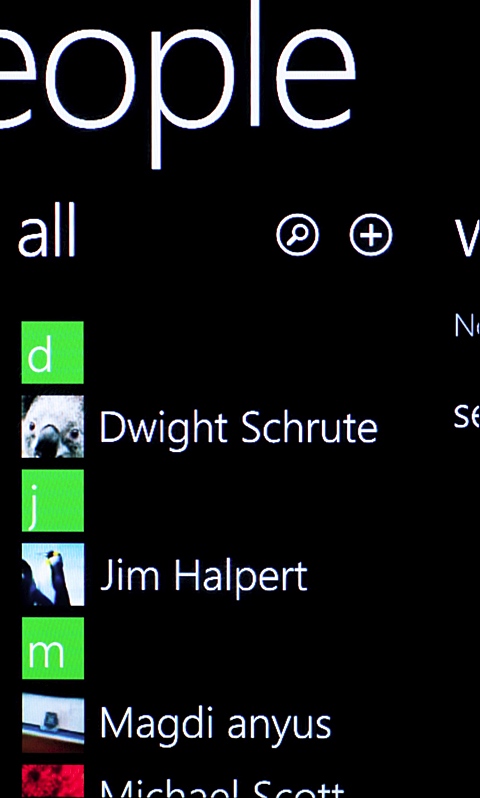Tap Jim Halpert's penguin profile picture

pyautogui.click(x=53, y=574)
